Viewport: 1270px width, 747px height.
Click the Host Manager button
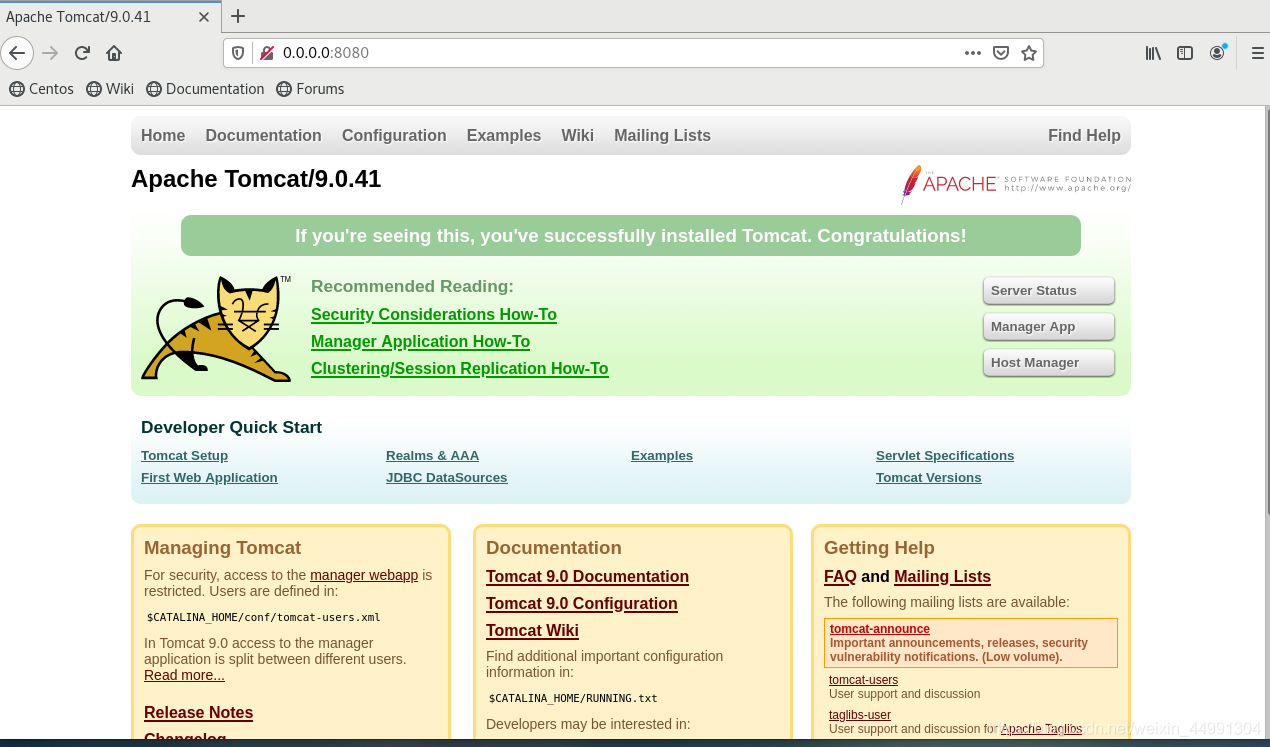pyautogui.click(x=1049, y=363)
